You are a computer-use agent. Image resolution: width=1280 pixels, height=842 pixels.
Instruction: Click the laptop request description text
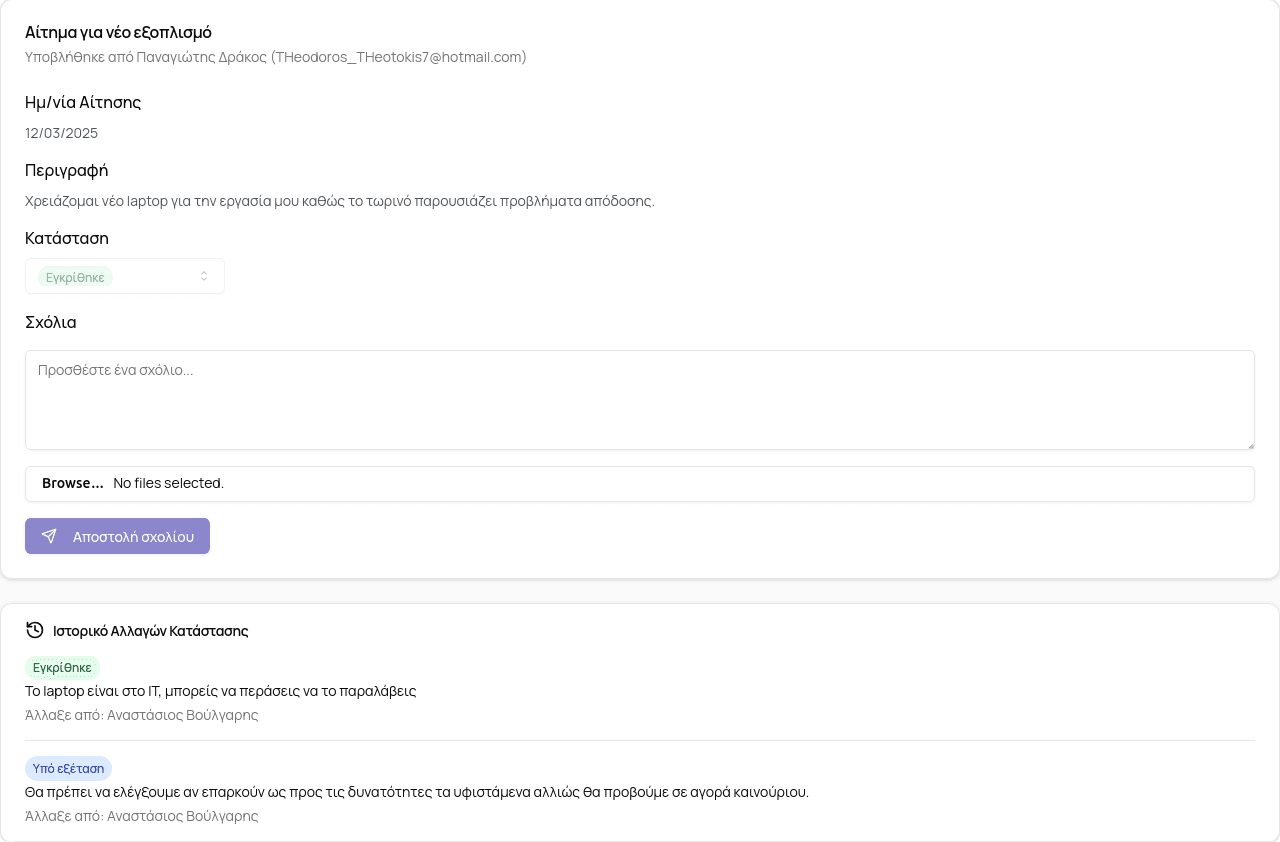pos(340,201)
